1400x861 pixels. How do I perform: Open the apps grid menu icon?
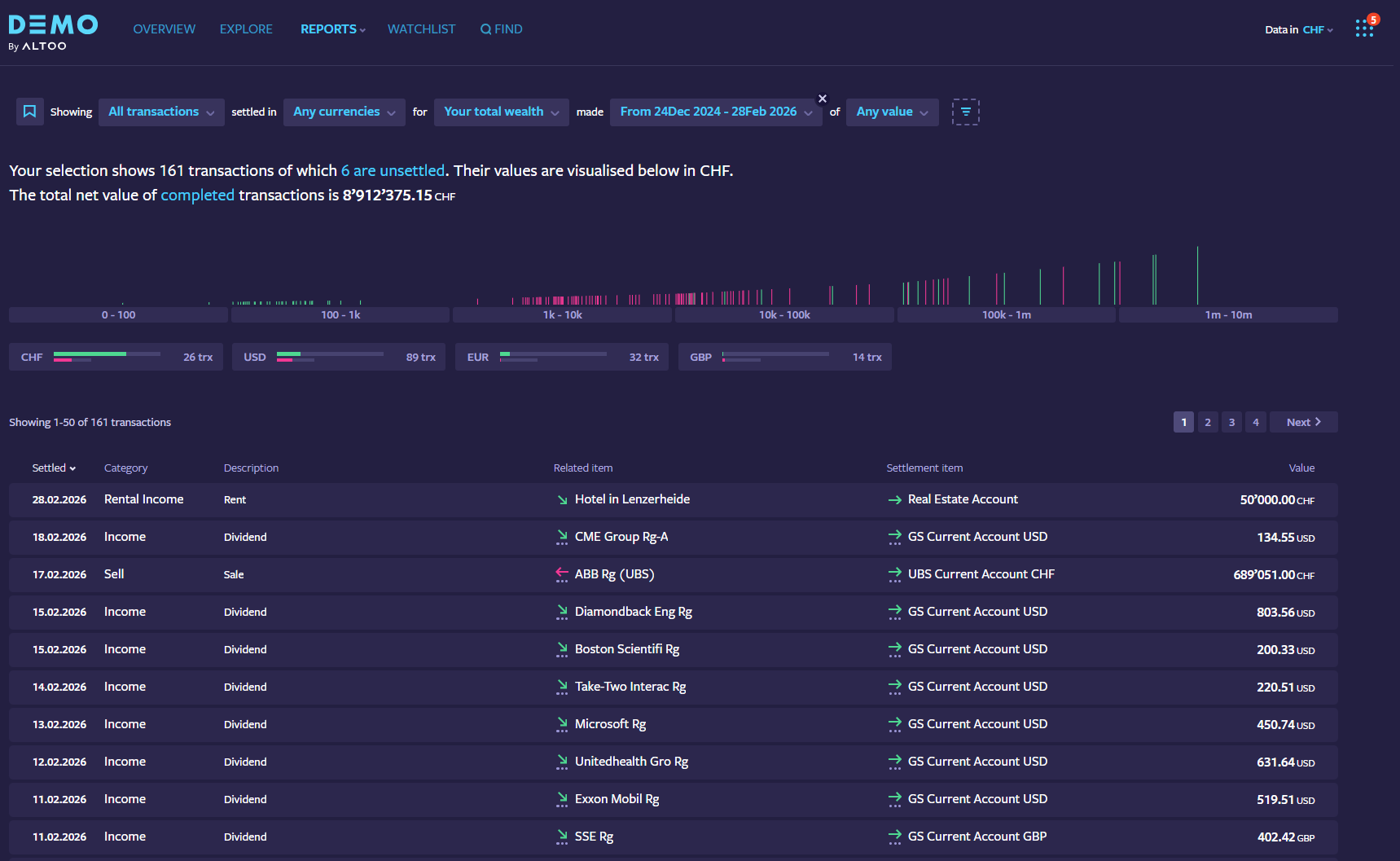(x=1364, y=29)
